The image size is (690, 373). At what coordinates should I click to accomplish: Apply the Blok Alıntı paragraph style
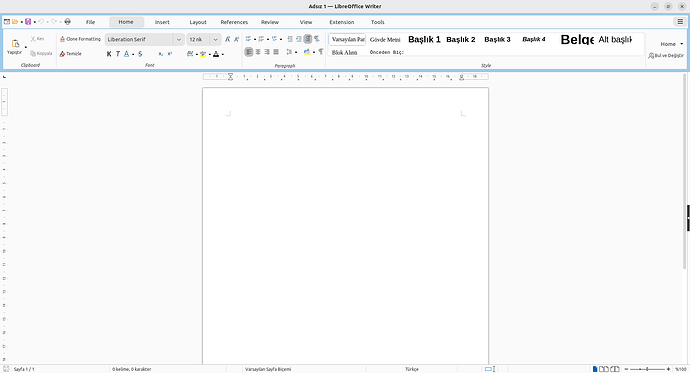point(345,52)
